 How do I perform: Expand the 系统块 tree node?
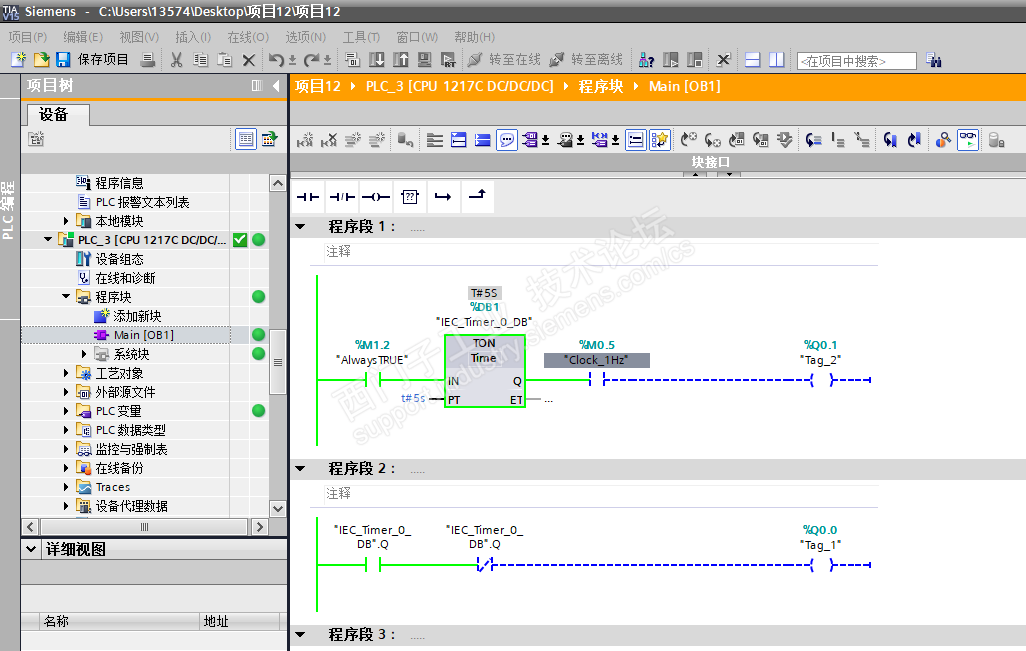coord(84,354)
